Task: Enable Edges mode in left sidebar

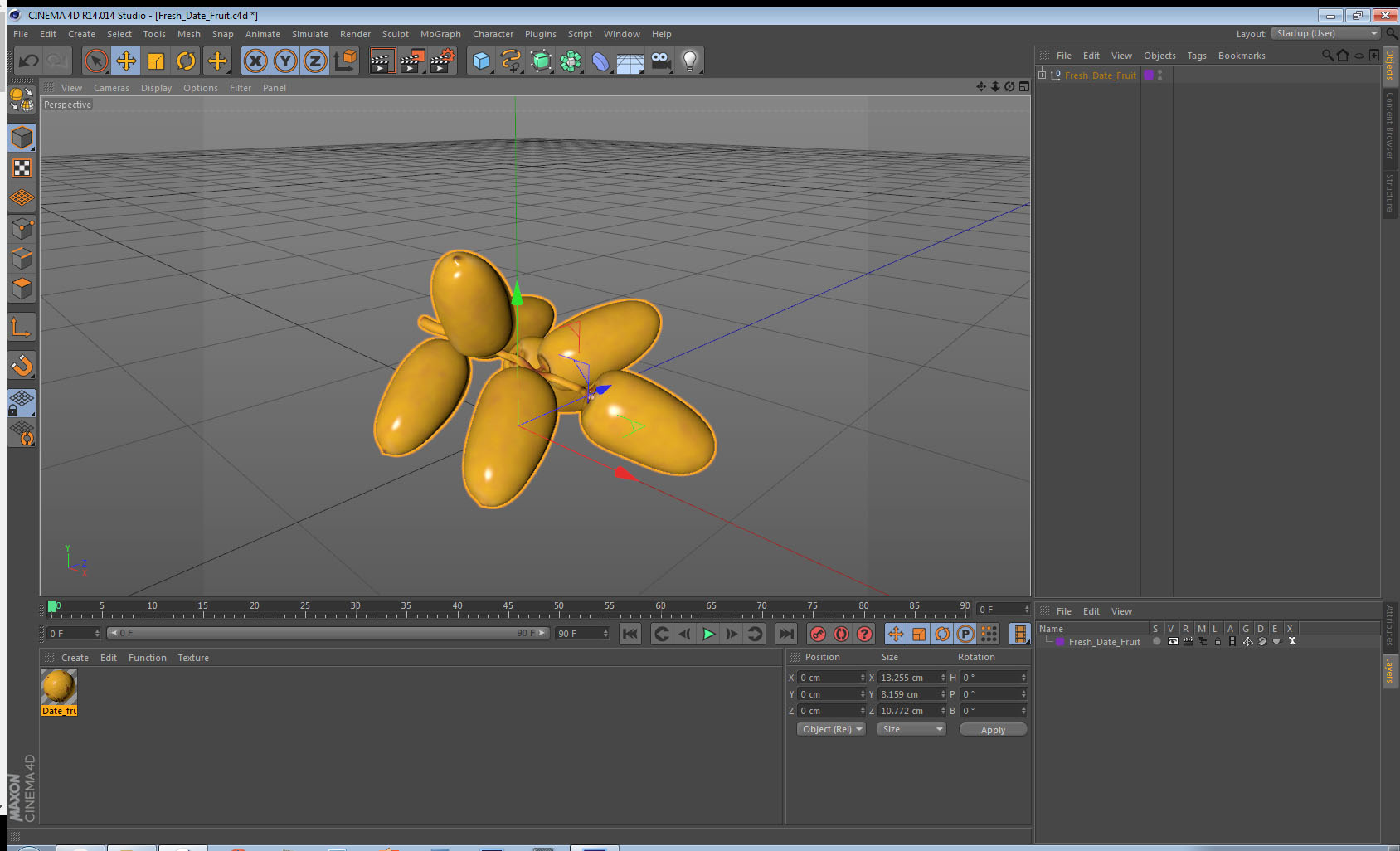Action: pyautogui.click(x=22, y=258)
